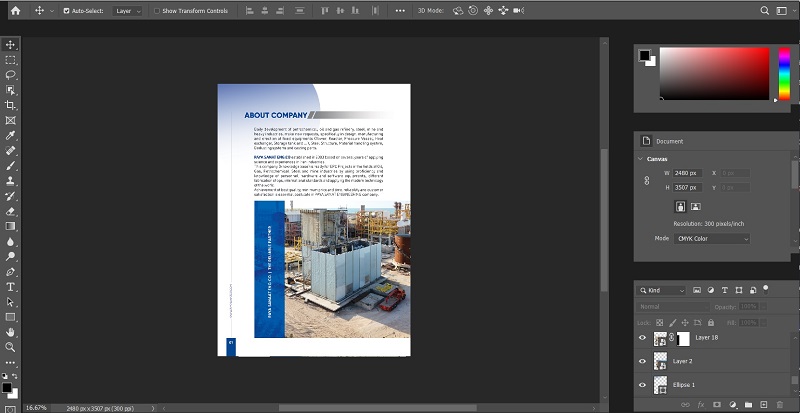
Task: Select the Crop tool
Action: [x=10, y=105]
